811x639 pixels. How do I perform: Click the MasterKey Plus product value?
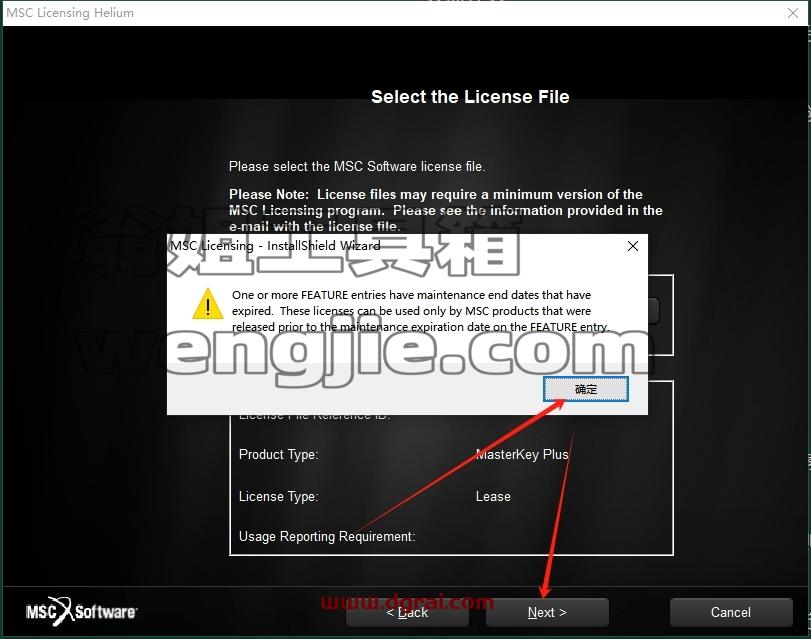522,454
